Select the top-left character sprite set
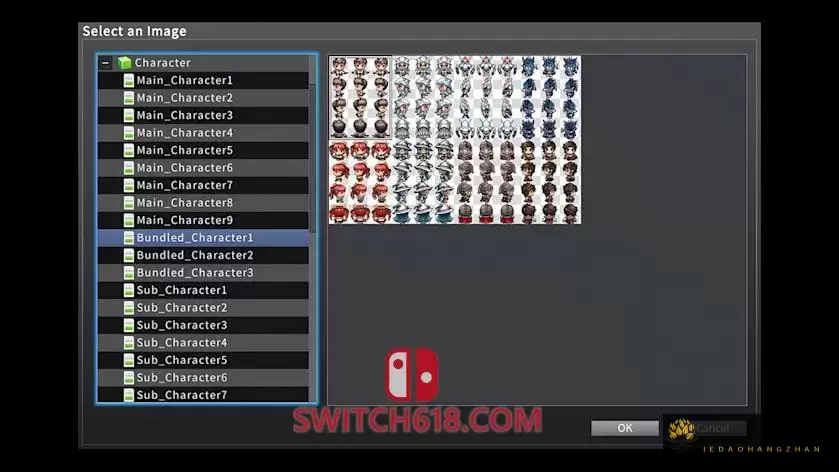The image size is (839, 472). click(x=360, y=97)
